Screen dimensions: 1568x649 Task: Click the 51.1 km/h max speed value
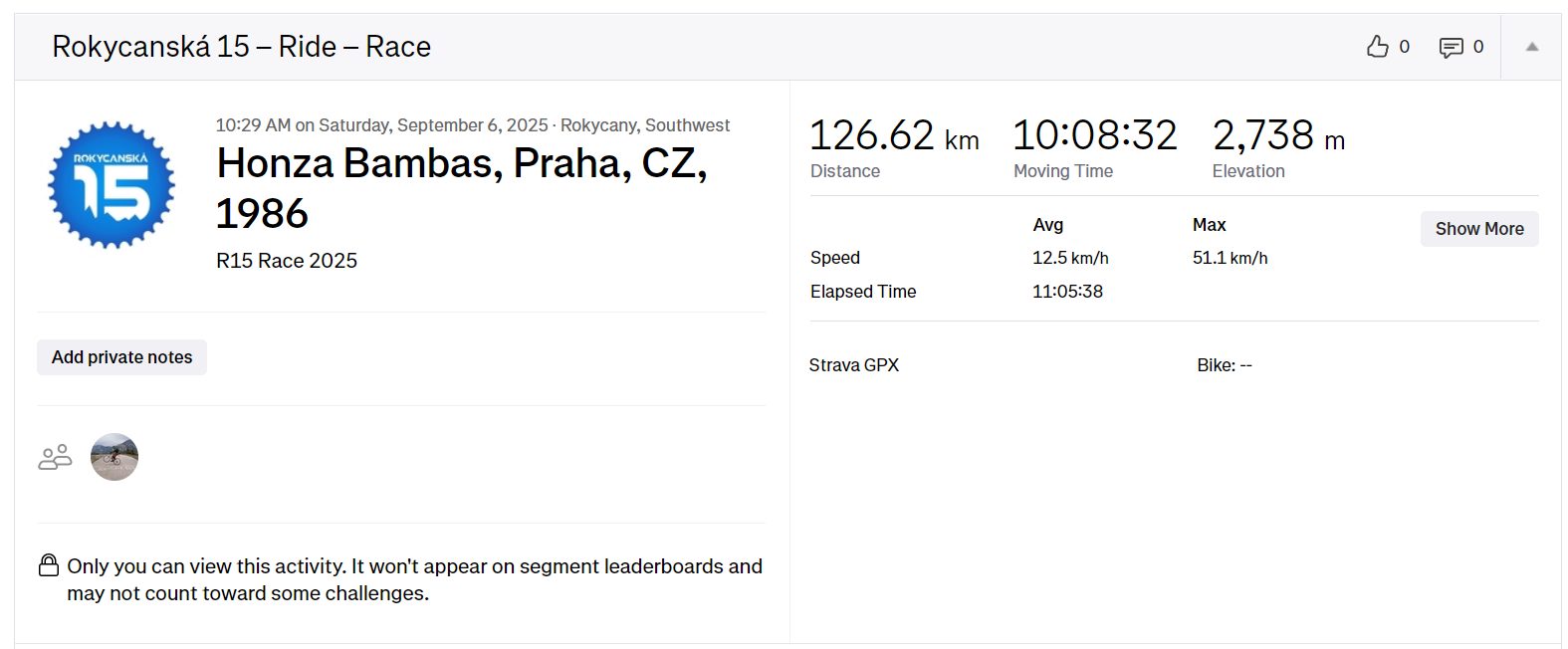click(x=1230, y=258)
